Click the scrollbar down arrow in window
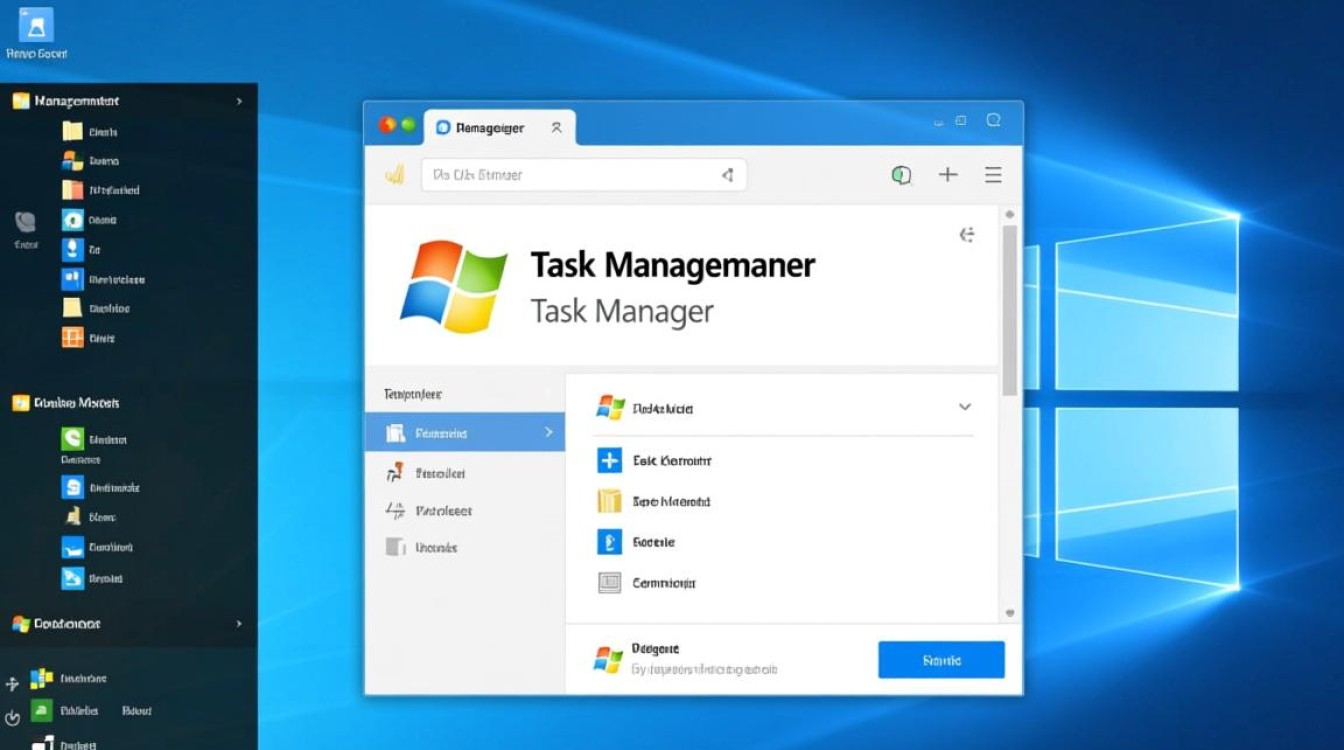Viewport: 1344px width, 750px height. pos(1009,613)
